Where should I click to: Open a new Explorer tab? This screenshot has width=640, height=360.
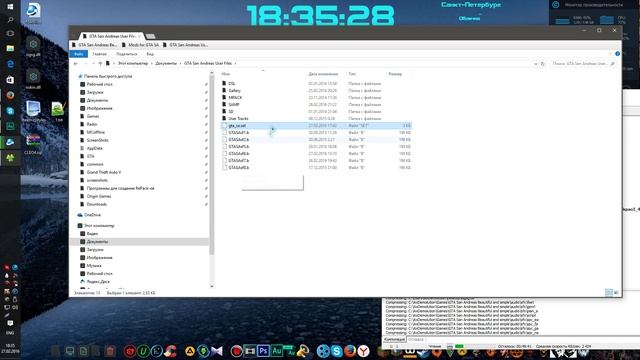150,36
